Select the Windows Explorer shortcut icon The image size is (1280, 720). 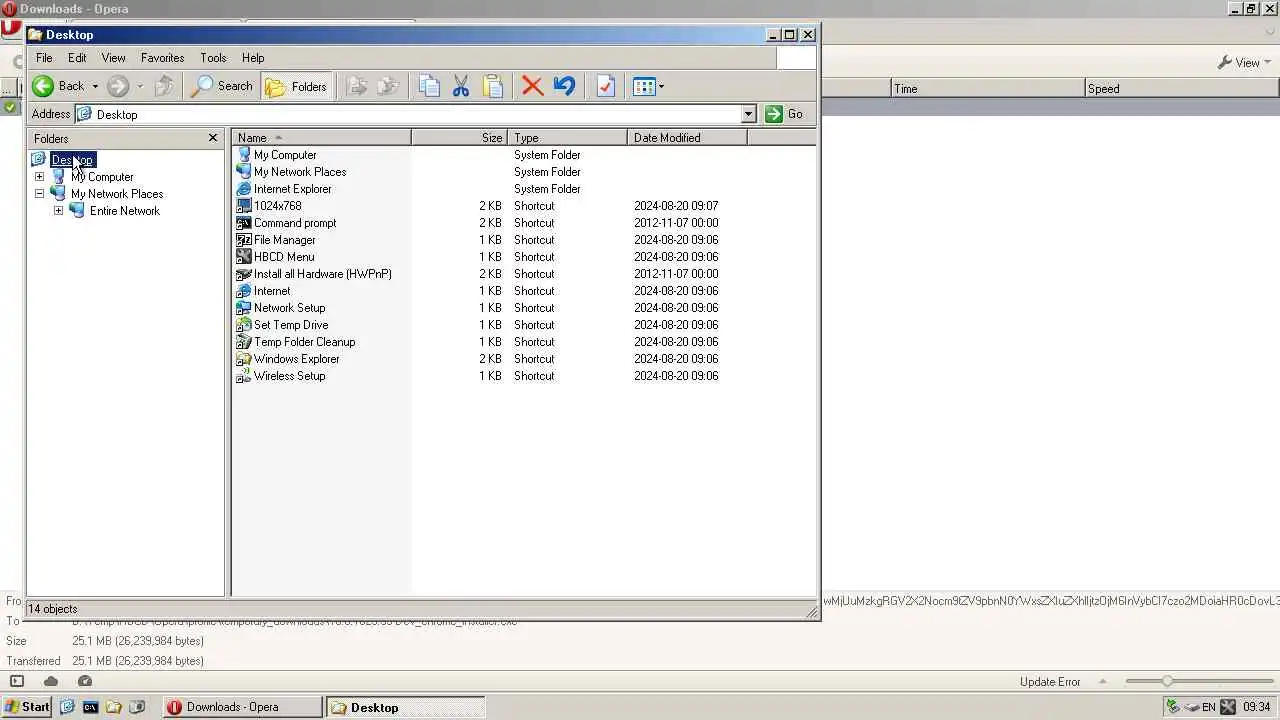(x=243, y=359)
